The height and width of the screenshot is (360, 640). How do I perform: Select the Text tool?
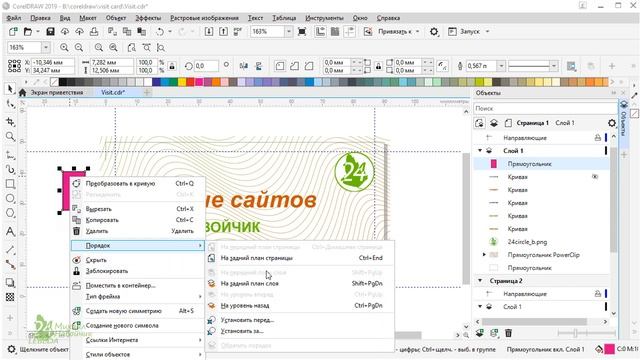10,232
